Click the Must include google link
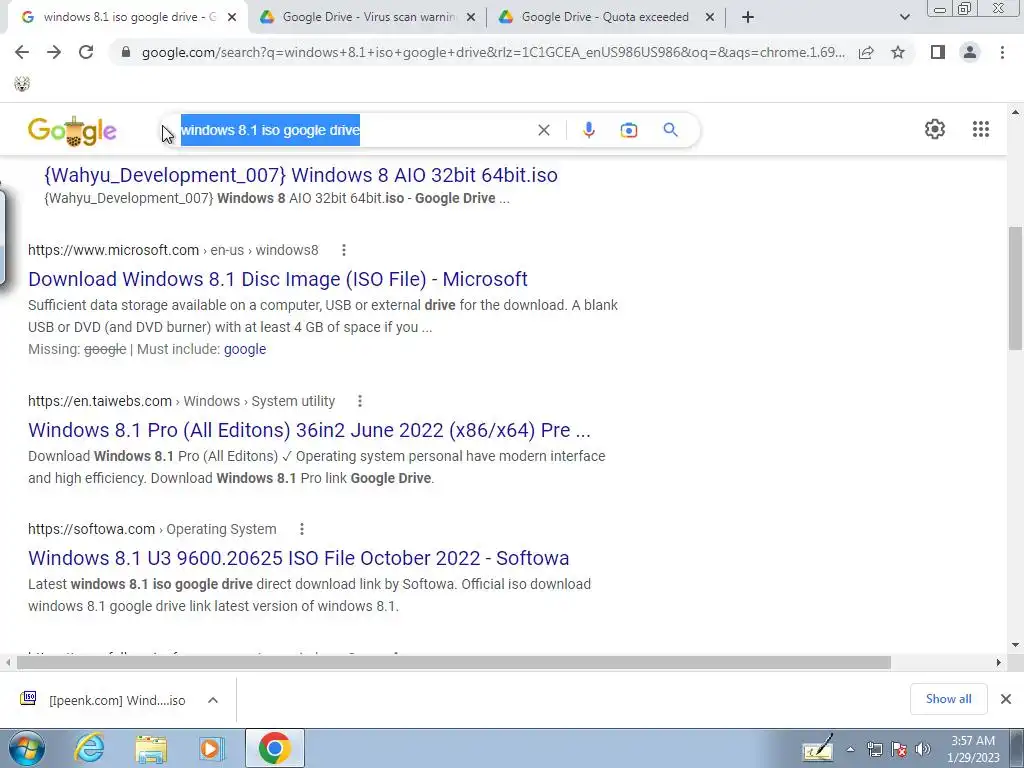Screen dimensions: 1024x768 (x=245, y=349)
